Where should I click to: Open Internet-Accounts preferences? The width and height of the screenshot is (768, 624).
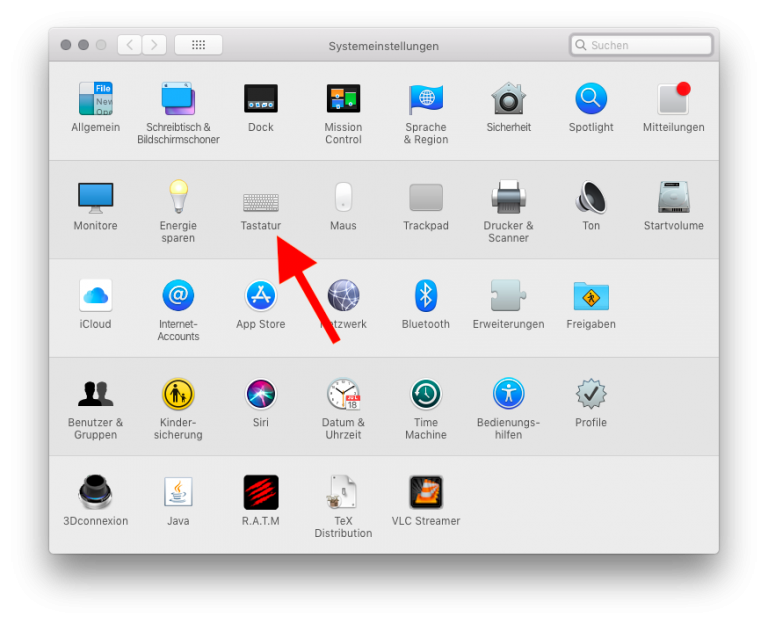178,295
